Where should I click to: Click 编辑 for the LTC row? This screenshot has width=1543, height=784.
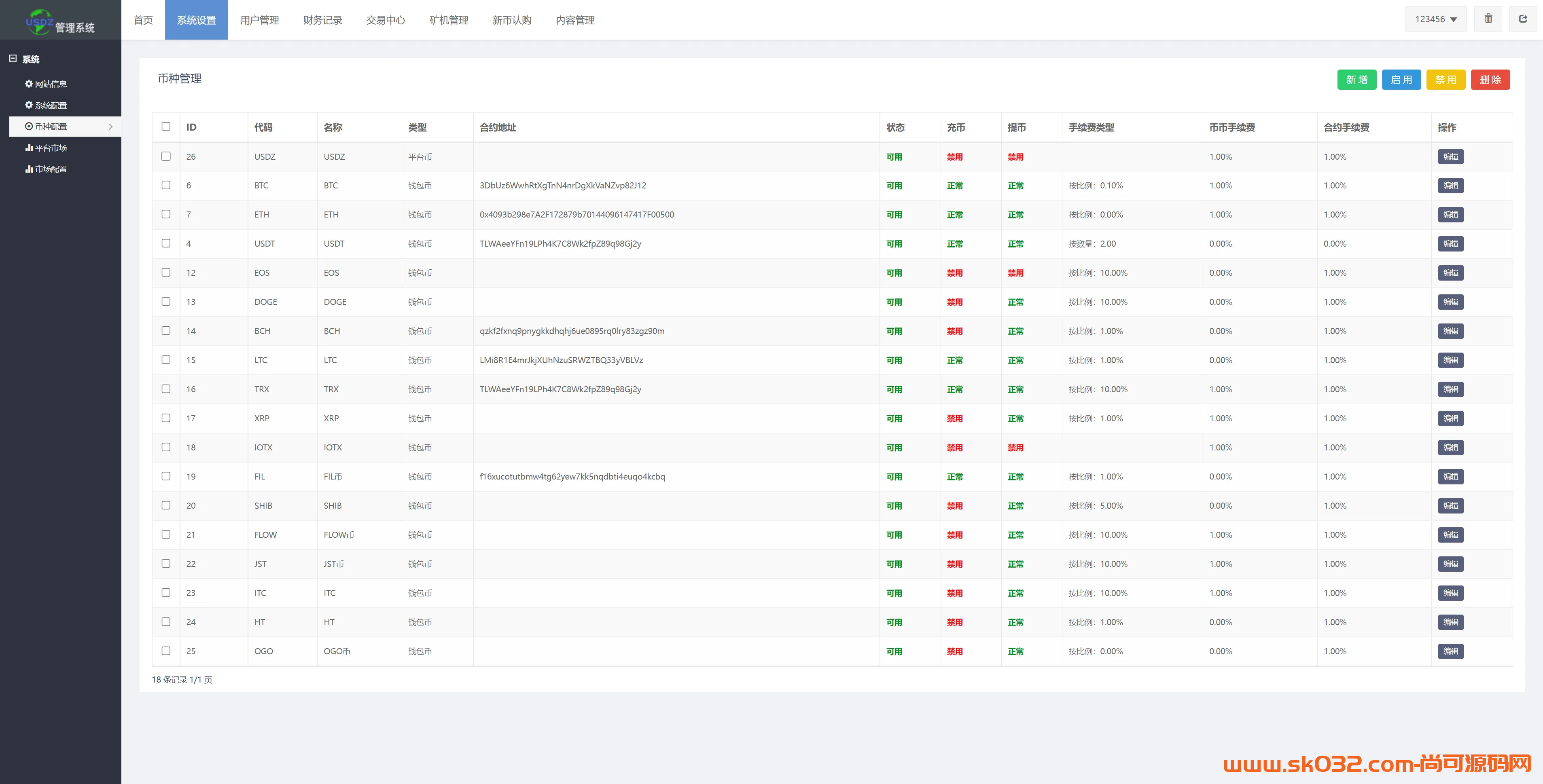pyautogui.click(x=1451, y=360)
